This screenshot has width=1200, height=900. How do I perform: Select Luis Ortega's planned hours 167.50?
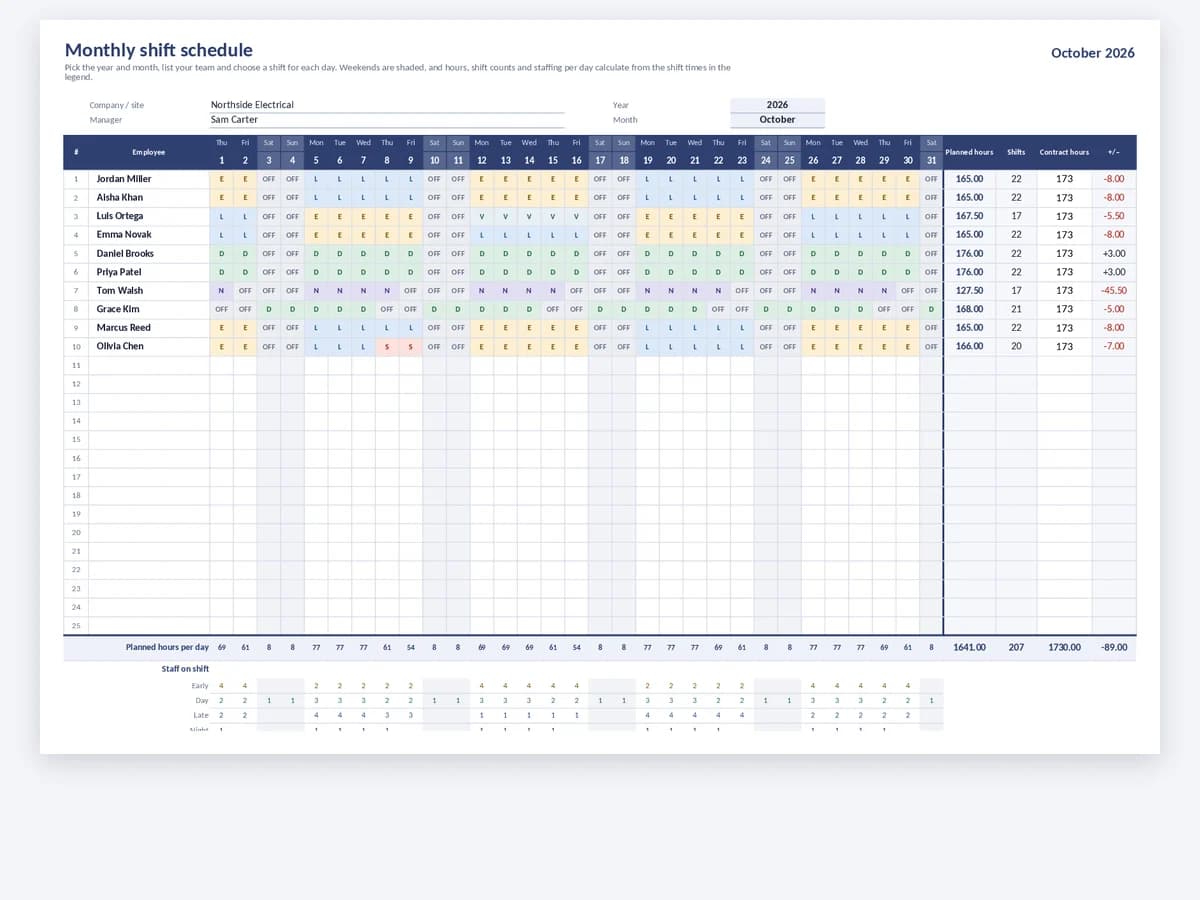(969, 216)
